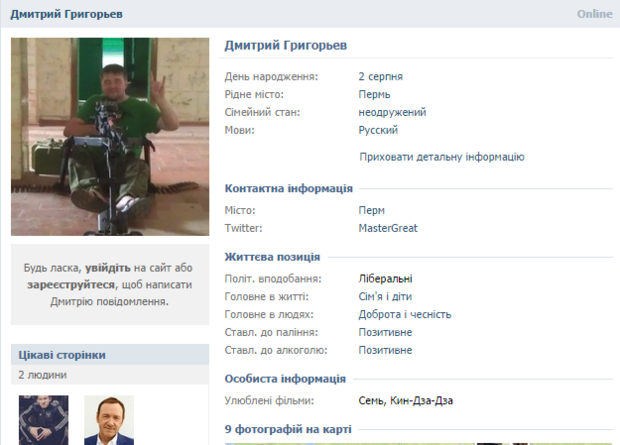620x445 pixels.
Task: Click the Мови label
Action: [x=240, y=130]
